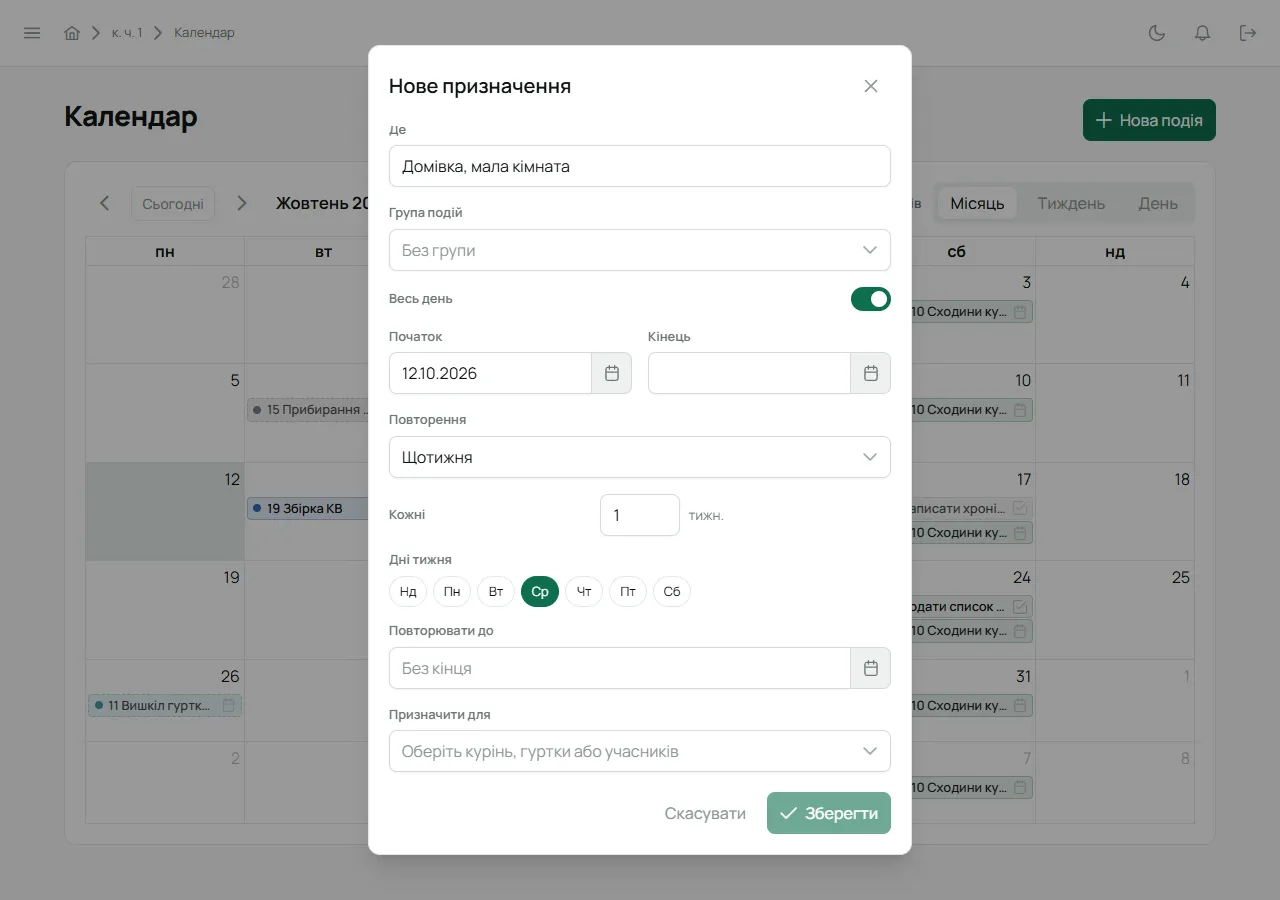Toggle dark mode moon icon
Viewport: 1280px width, 900px height.
click(x=1157, y=33)
